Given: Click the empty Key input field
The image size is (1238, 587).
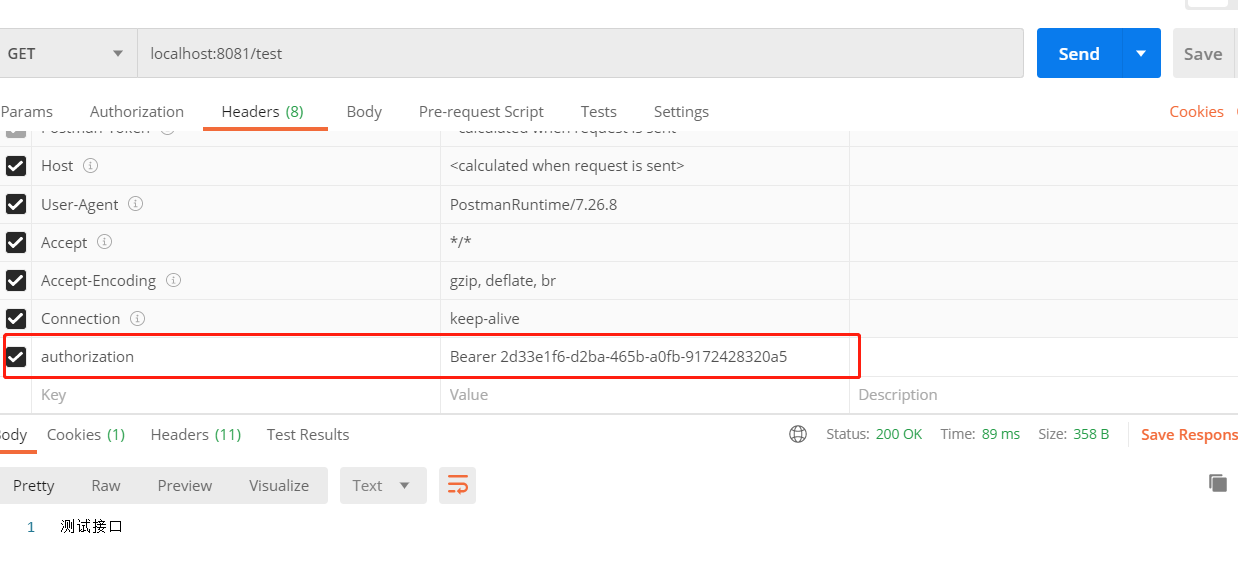Looking at the screenshot, I should click(x=236, y=395).
